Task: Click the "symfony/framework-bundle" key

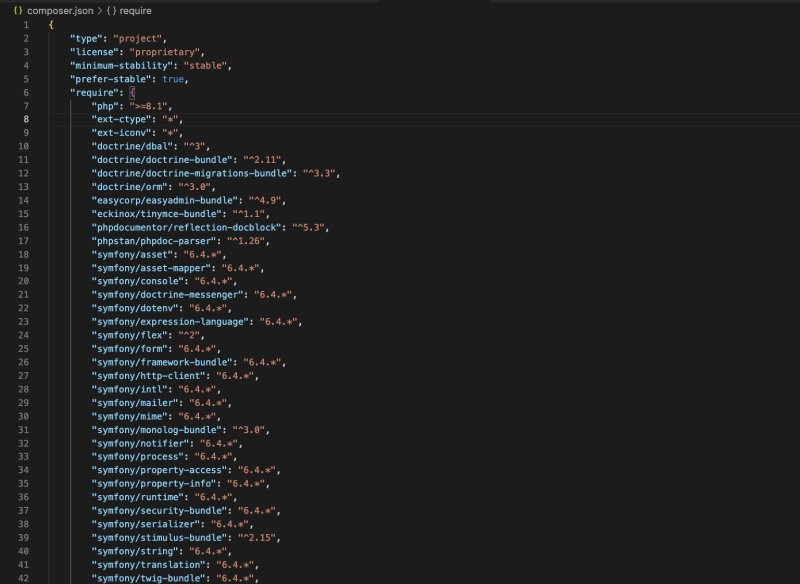Action: coord(162,362)
